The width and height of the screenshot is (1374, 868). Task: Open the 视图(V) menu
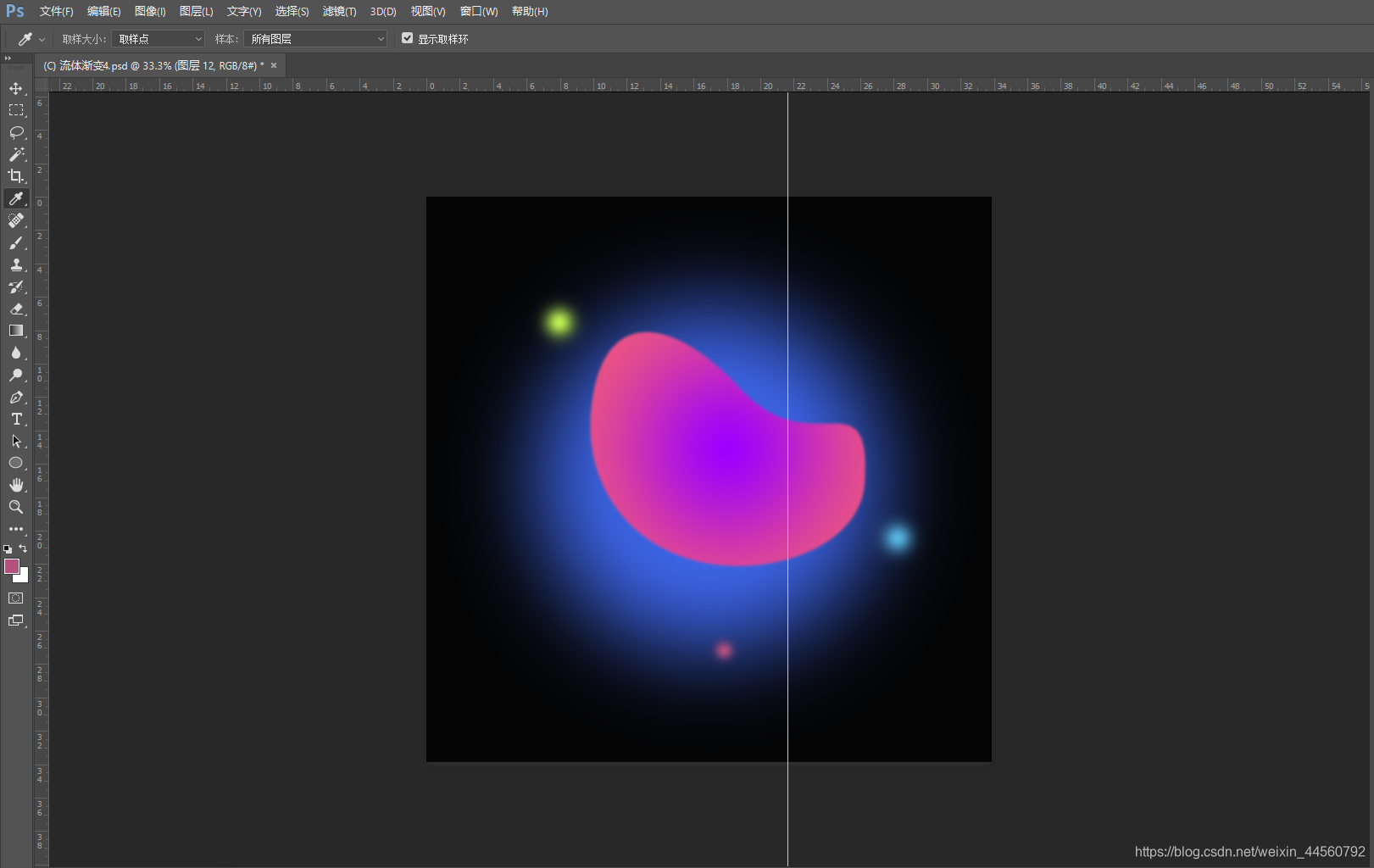pos(428,12)
